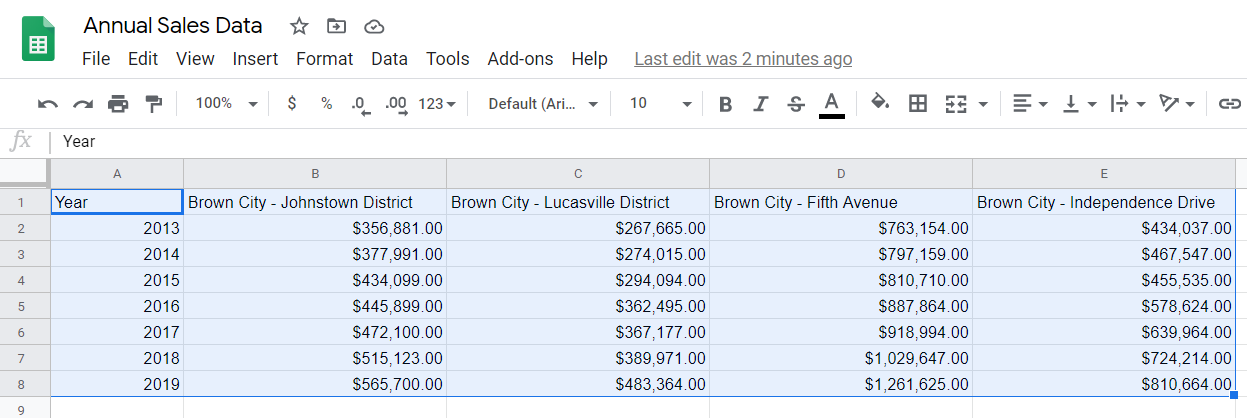The height and width of the screenshot is (418, 1247).
Task: Open the Edit menu
Action: 143,59
